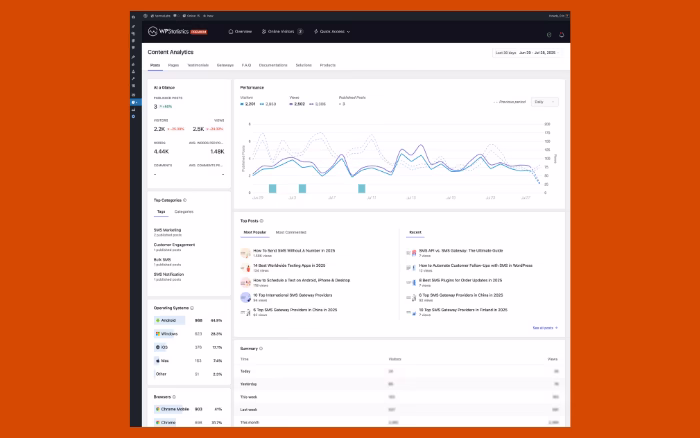The height and width of the screenshot is (438, 700).
Task: Toggle the Visitors 2,201 legend series
Action: (x=248, y=104)
